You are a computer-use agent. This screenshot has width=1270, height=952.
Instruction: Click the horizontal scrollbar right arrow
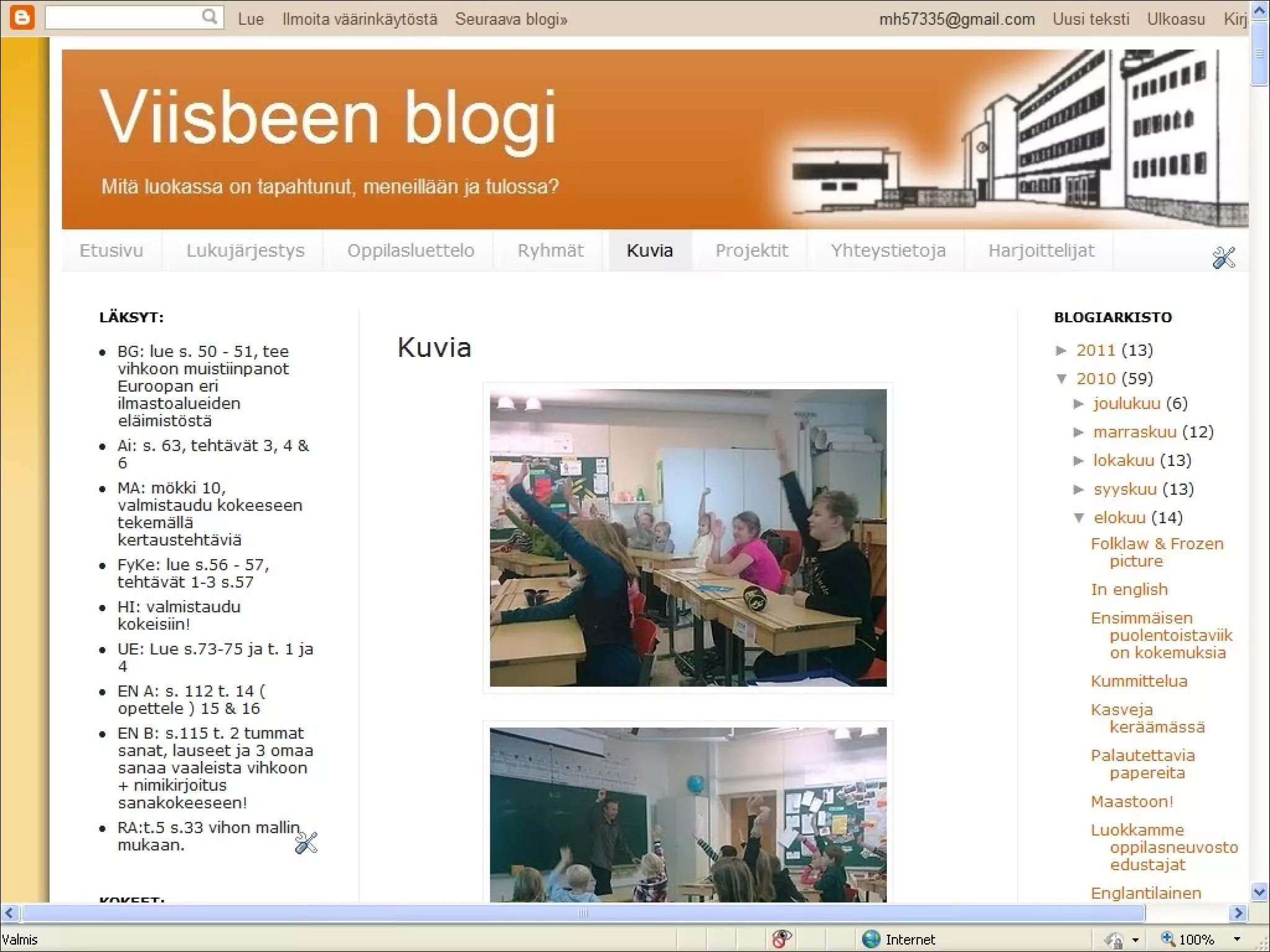click(x=1238, y=912)
